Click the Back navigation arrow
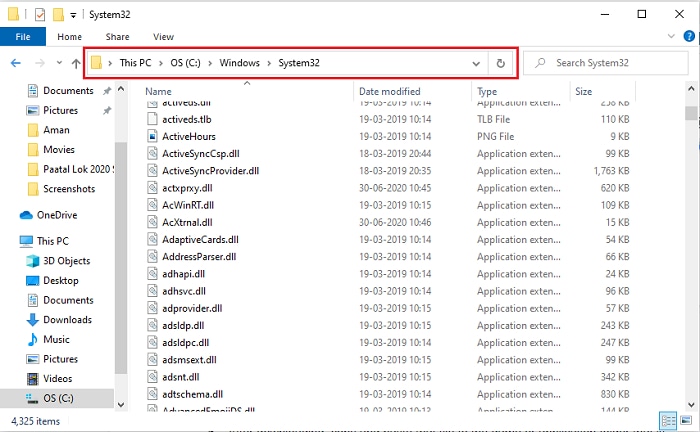Screen dimensions: 700x432 tap(16, 63)
